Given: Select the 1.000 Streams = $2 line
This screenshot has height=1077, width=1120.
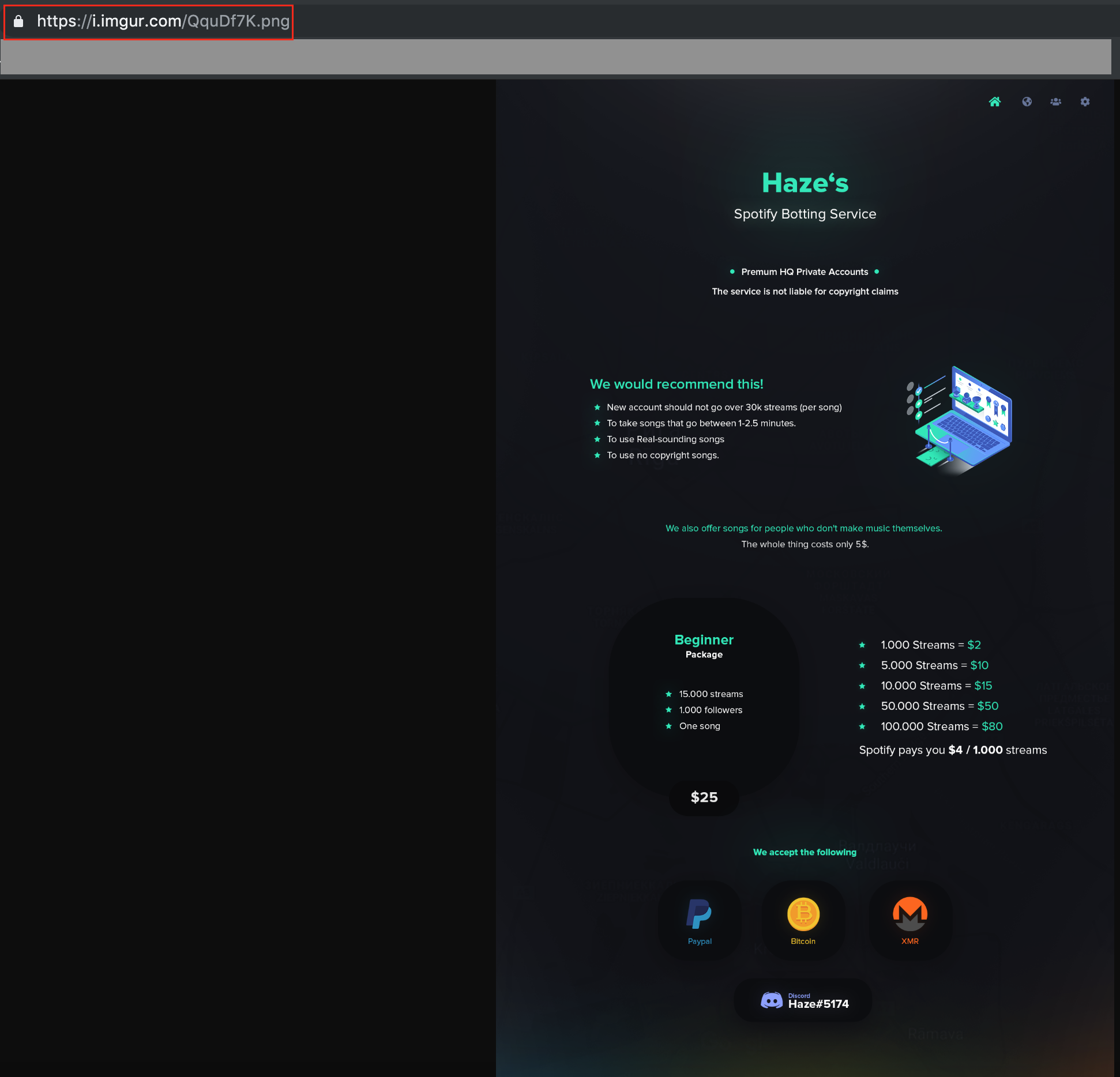Looking at the screenshot, I should [930, 645].
